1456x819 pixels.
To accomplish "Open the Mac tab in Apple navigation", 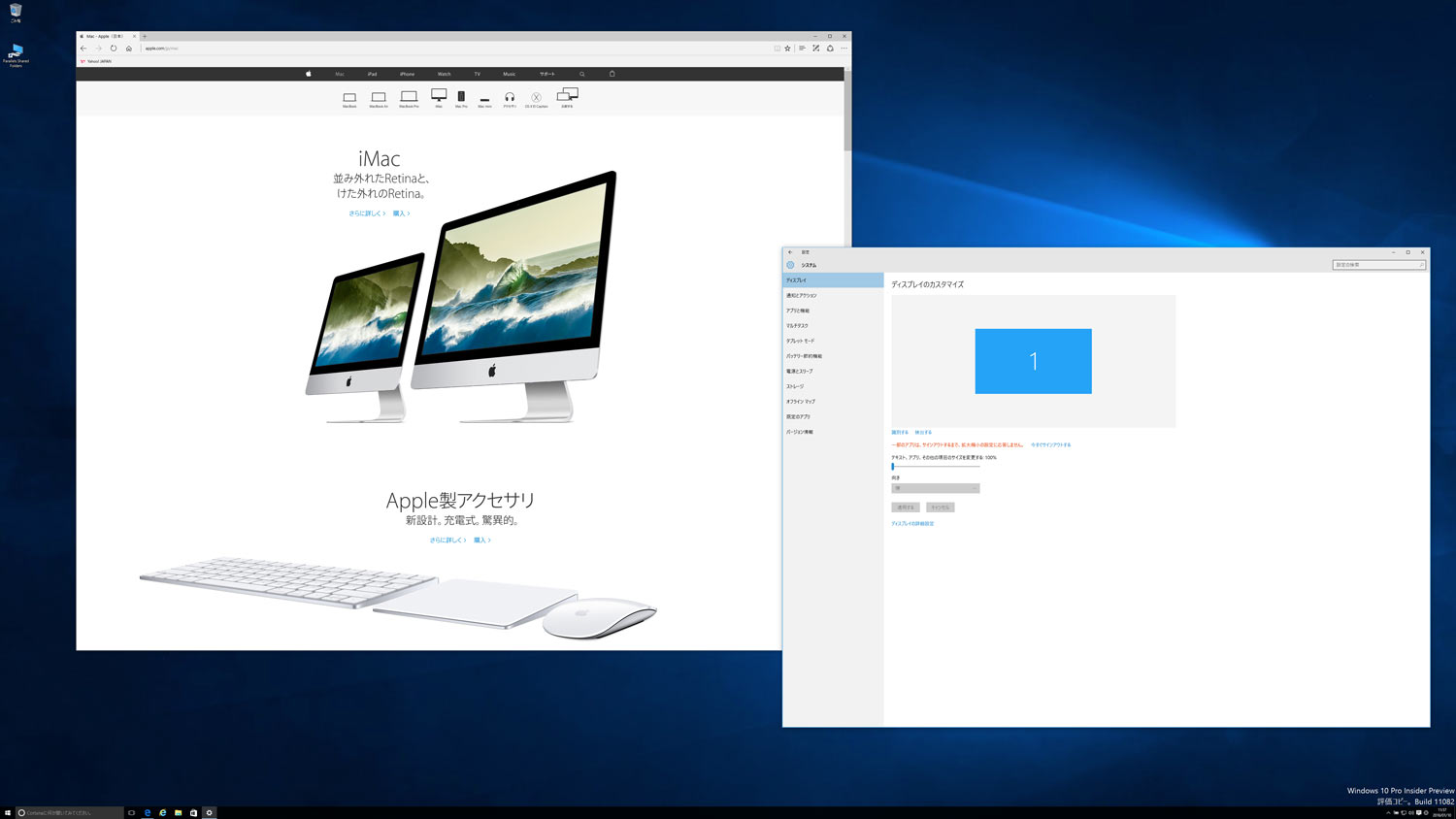I will [x=340, y=74].
